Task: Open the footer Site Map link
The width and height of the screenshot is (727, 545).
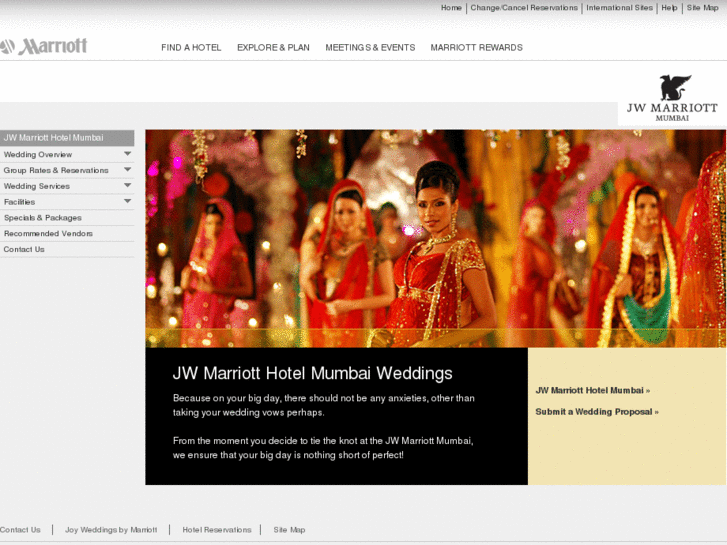Action: point(289,530)
